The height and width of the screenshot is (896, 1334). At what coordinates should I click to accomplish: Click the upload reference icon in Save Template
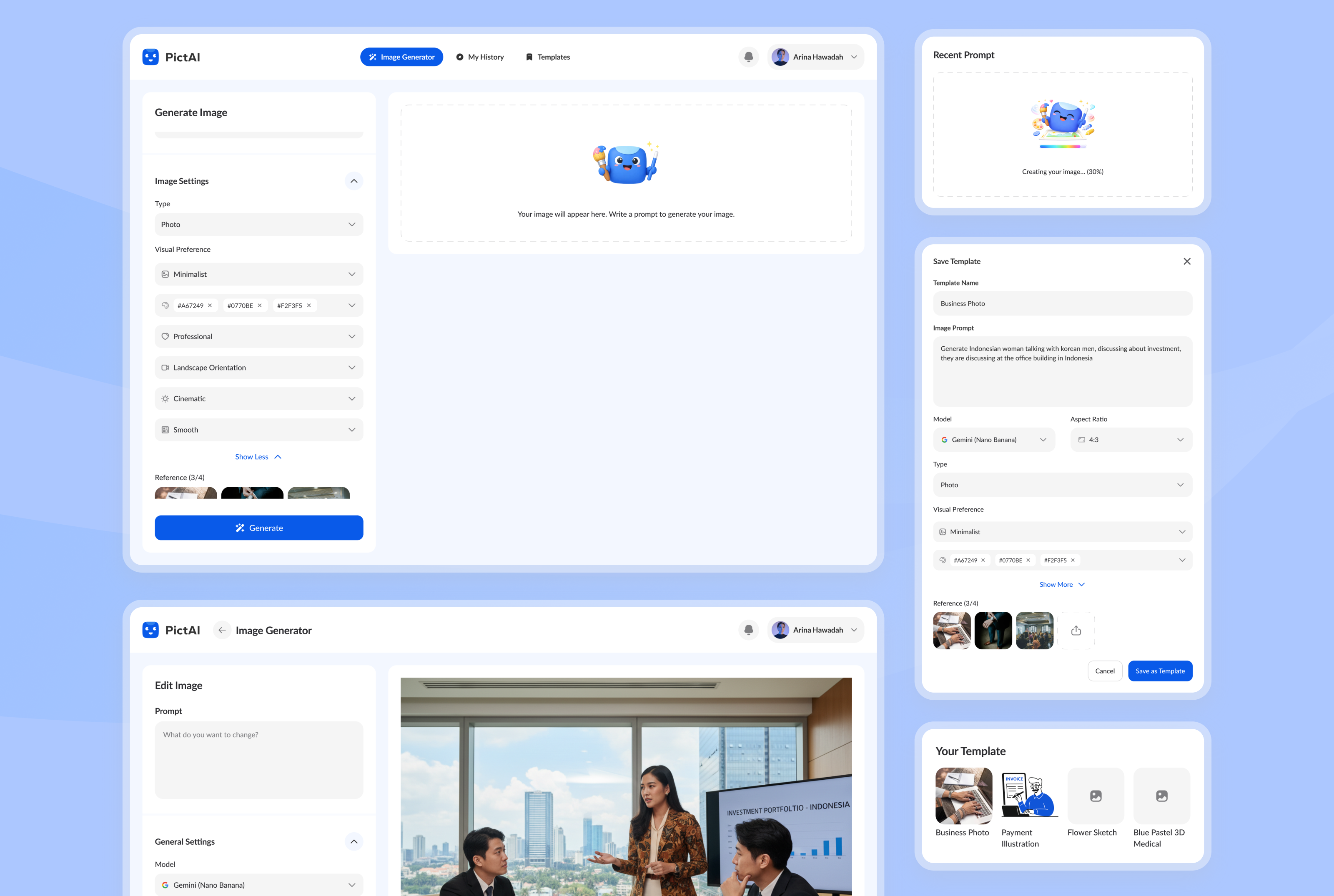pyautogui.click(x=1076, y=630)
